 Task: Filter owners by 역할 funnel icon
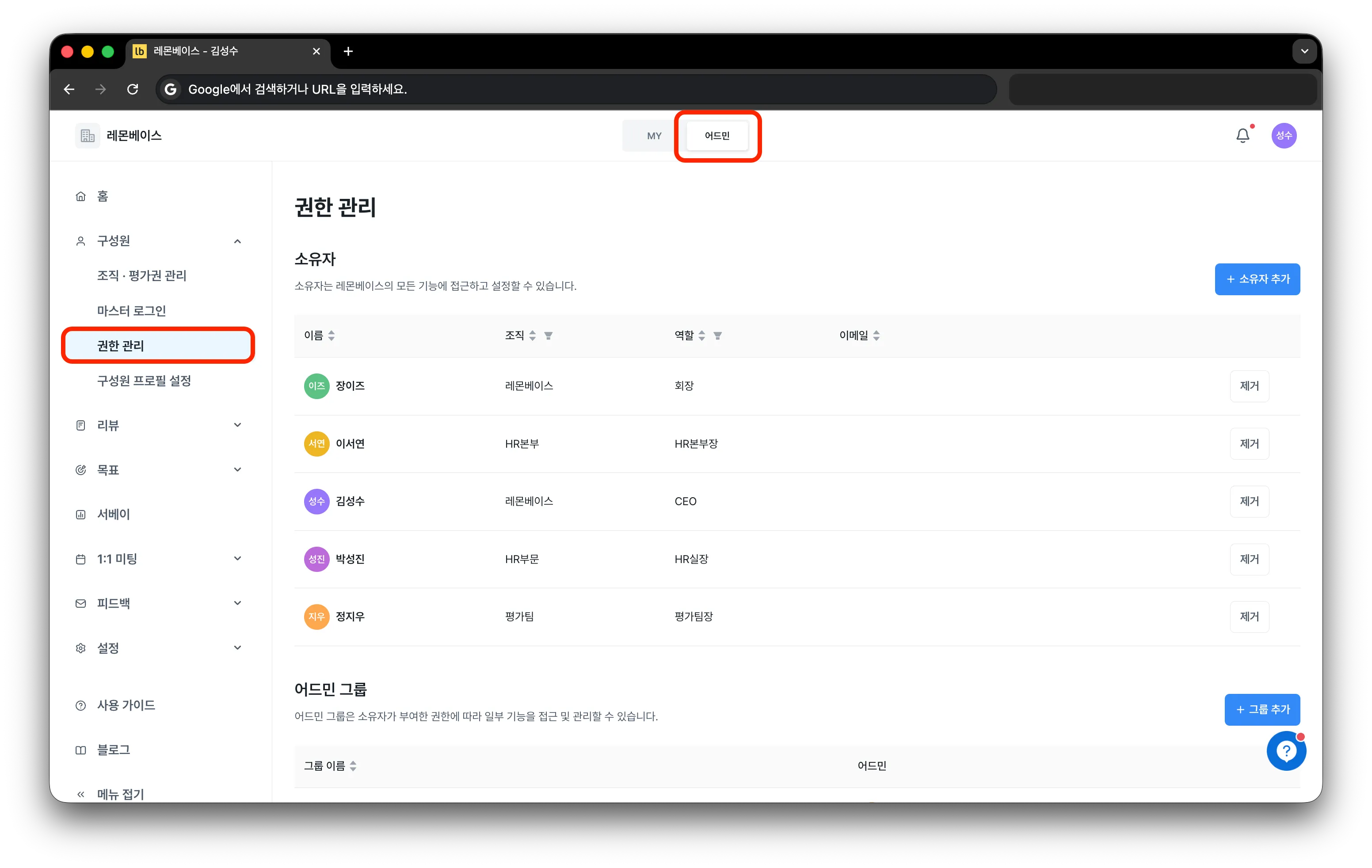click(717, 336)
